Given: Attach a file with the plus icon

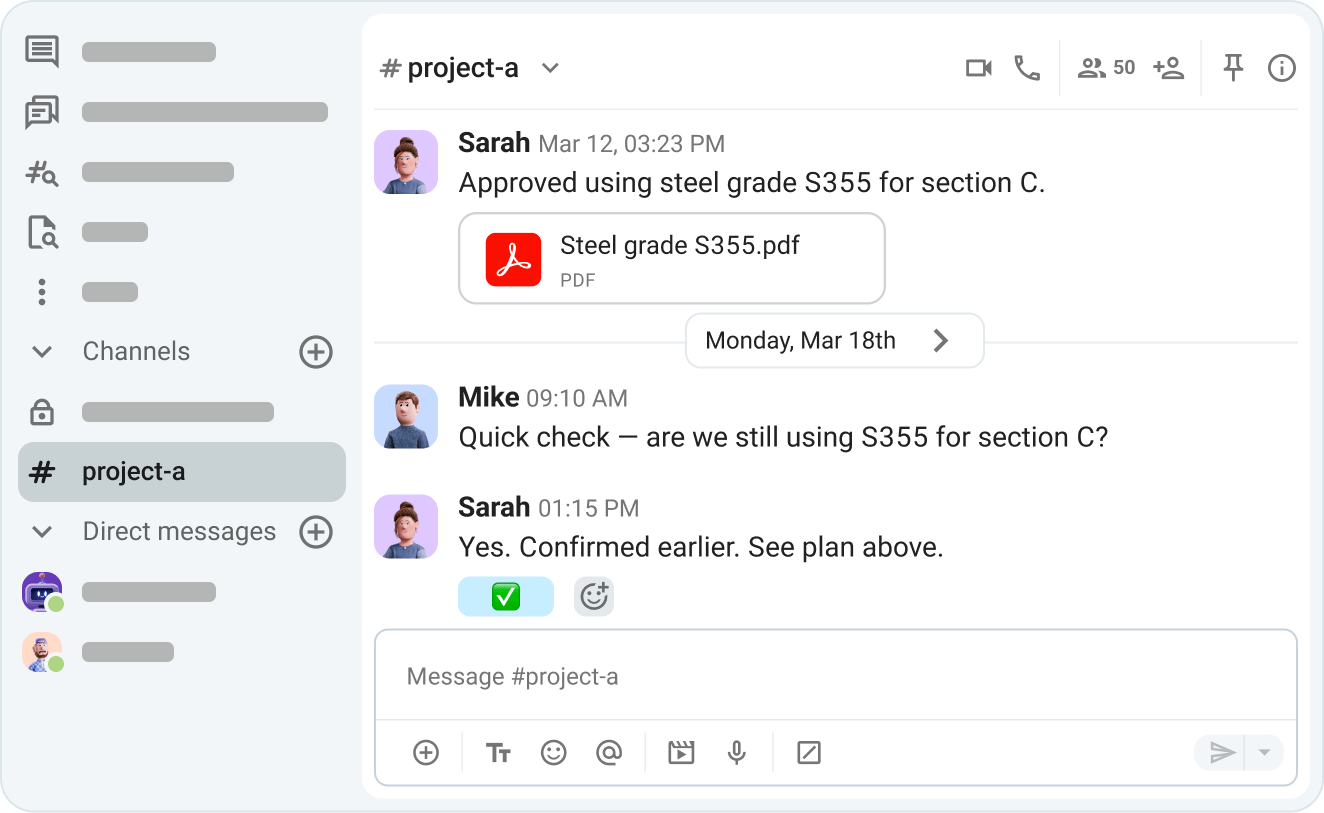Looking at the screenshot, I should pyautogui.click(x=426, y=752).
